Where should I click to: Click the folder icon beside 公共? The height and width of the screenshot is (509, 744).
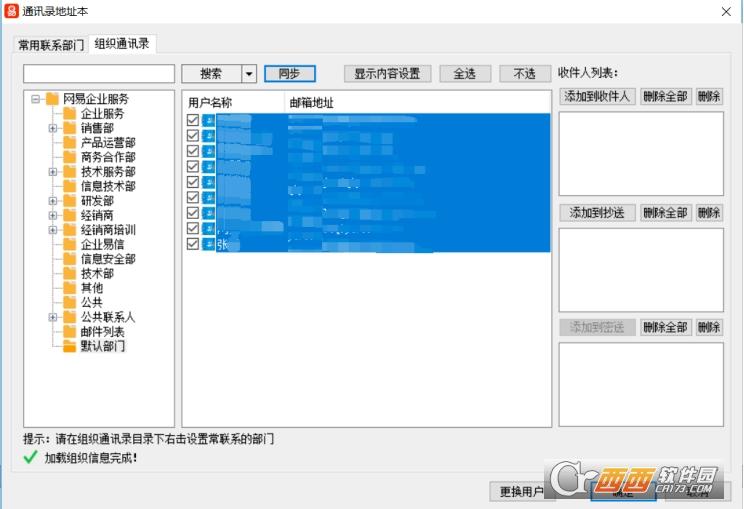70,303
